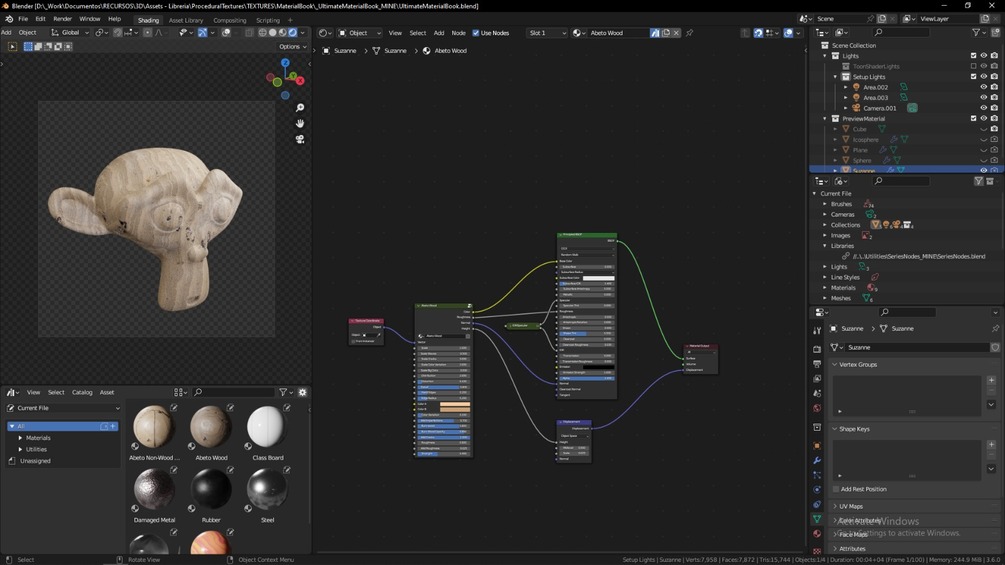Select the Damaged Metal asset thumbnail

tap(154, 489)
